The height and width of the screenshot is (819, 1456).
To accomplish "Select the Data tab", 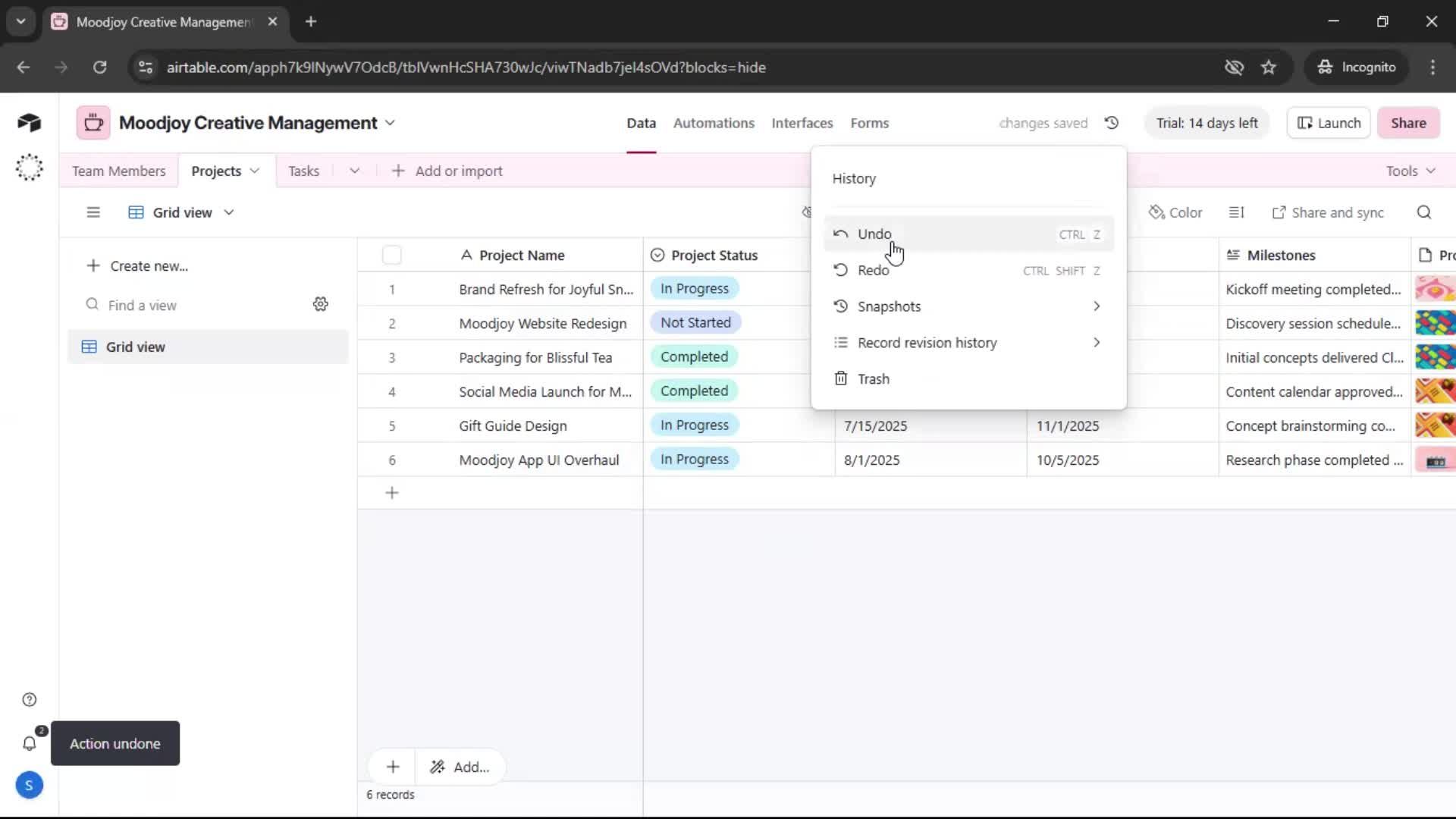I will click(x=641, y=123).
